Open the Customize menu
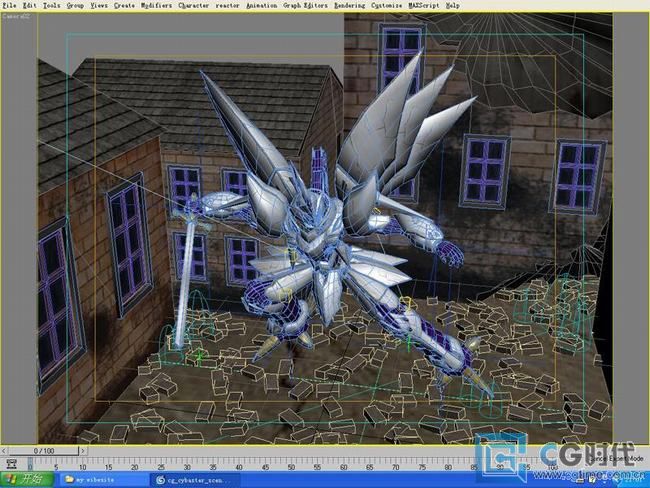Image resolution: width=650 pixels, height=488 pixels. [386, 5]
